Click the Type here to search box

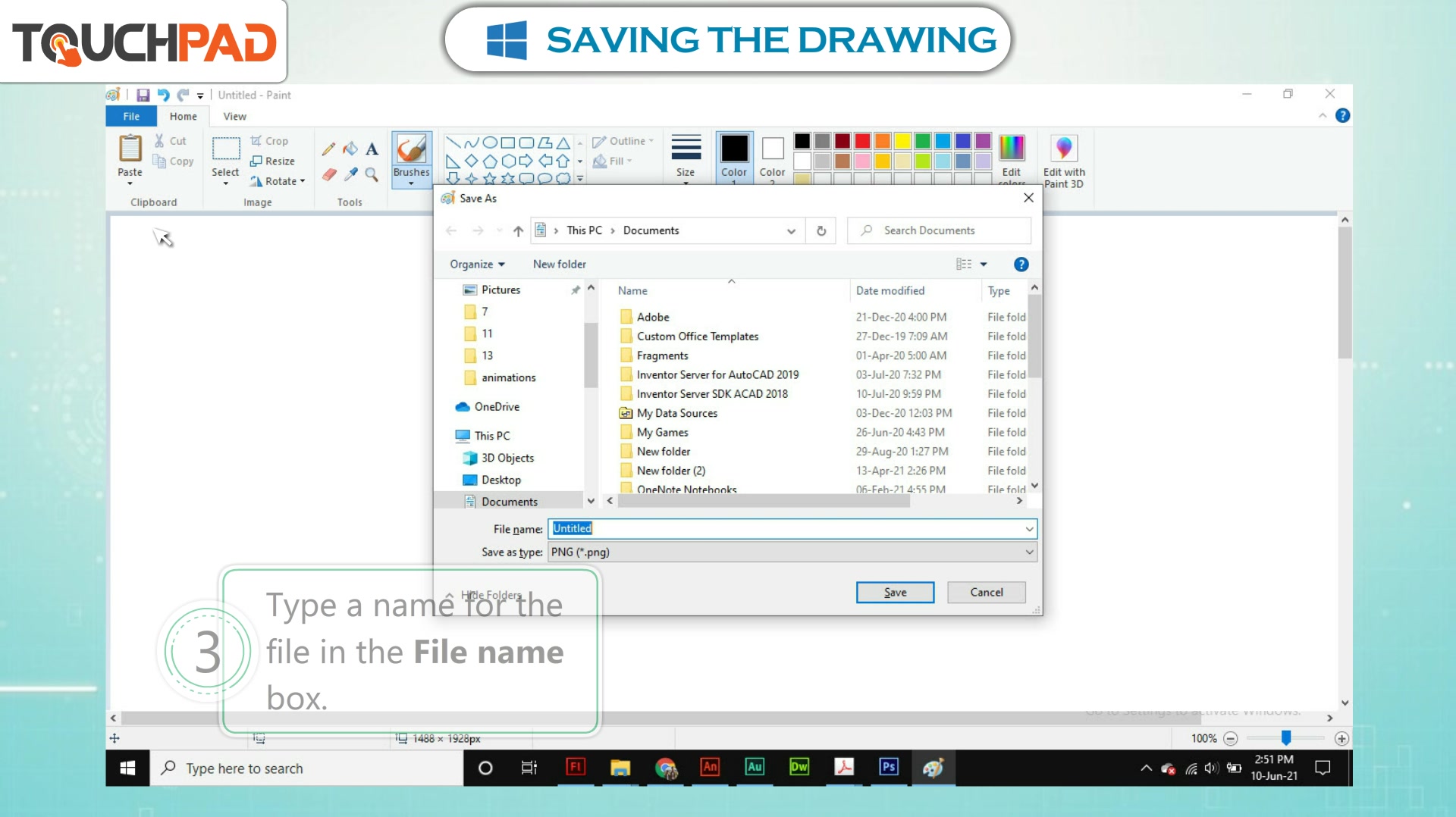click(x=306, y=768)
